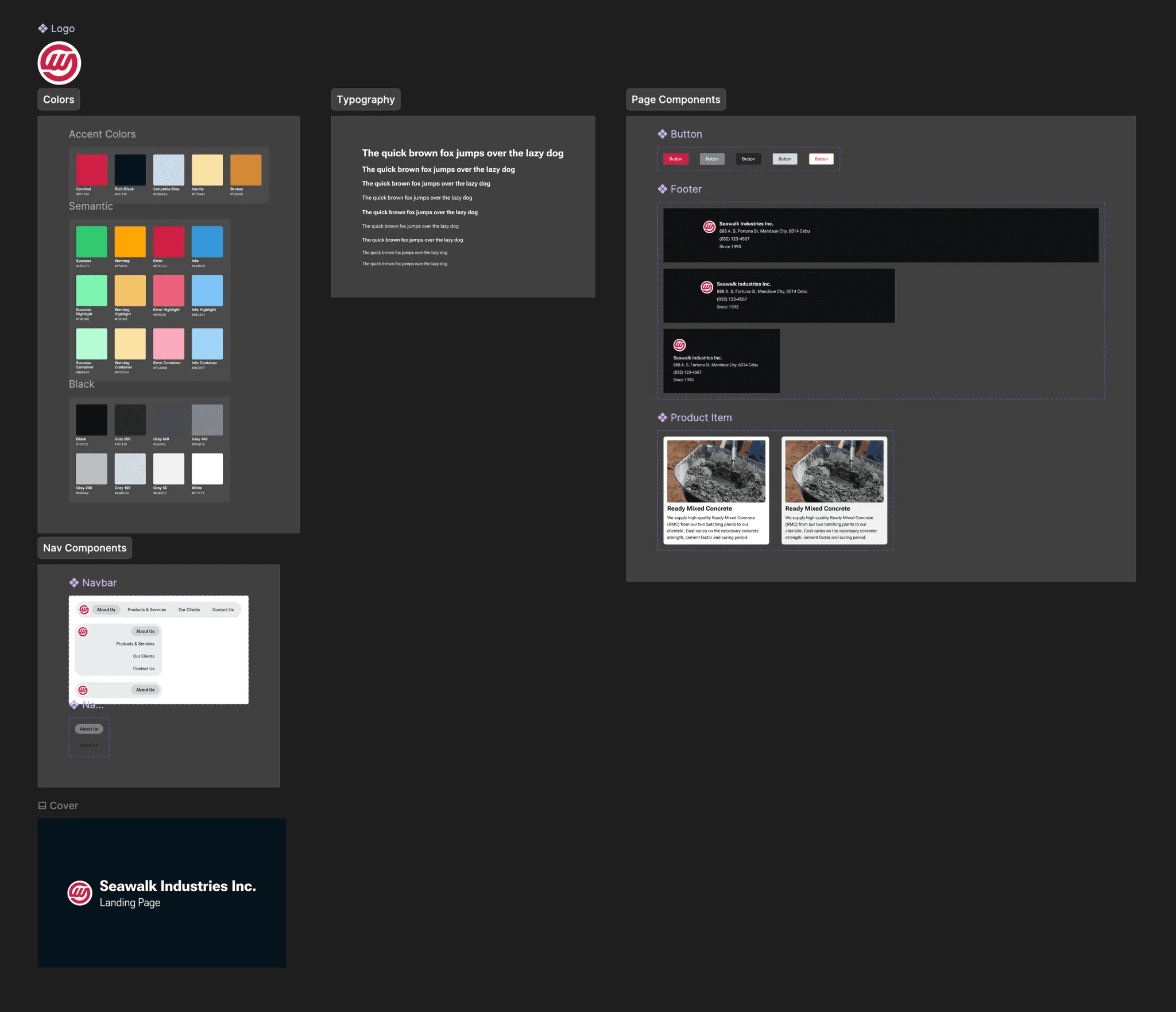
Task: Select the Typography section label
Action: pyautogui.click(x=365, y=99)
